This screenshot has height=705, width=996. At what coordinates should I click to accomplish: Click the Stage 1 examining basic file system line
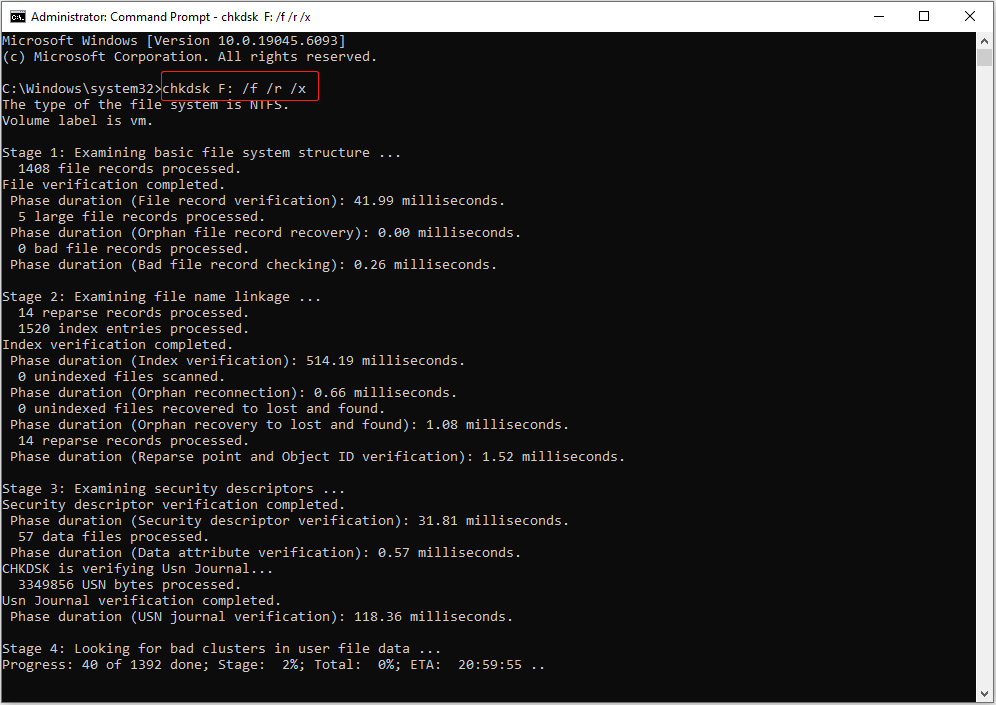point(200,152)
